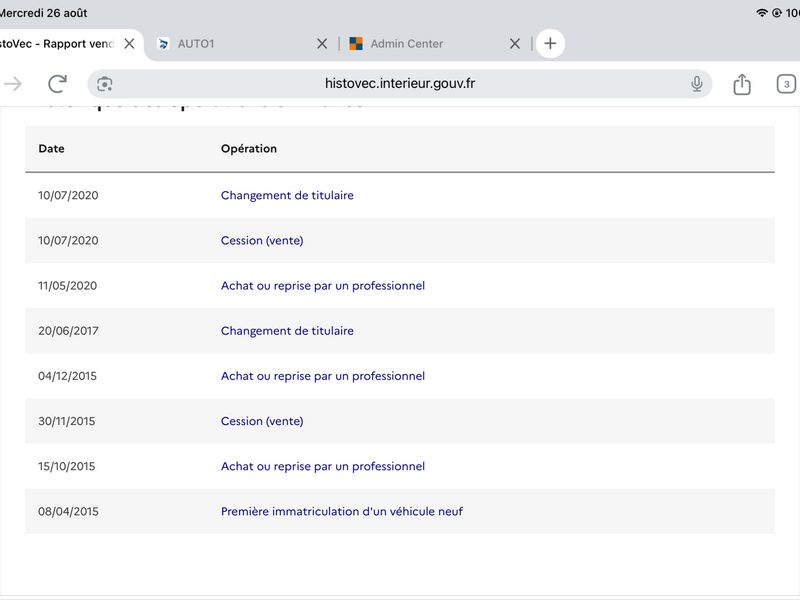This screenshot has height=600, width=800.
Task: Click the Admin Center tab favicon
Action: [x=356, y=44]
